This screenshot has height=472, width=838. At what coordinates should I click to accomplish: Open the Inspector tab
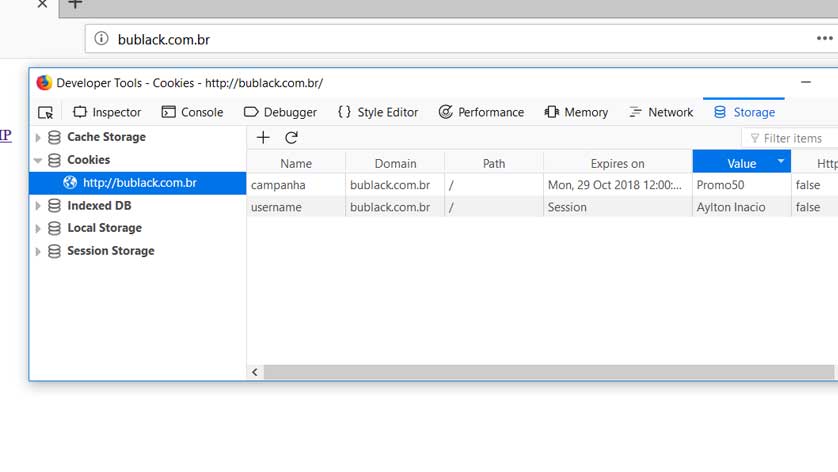107,112
